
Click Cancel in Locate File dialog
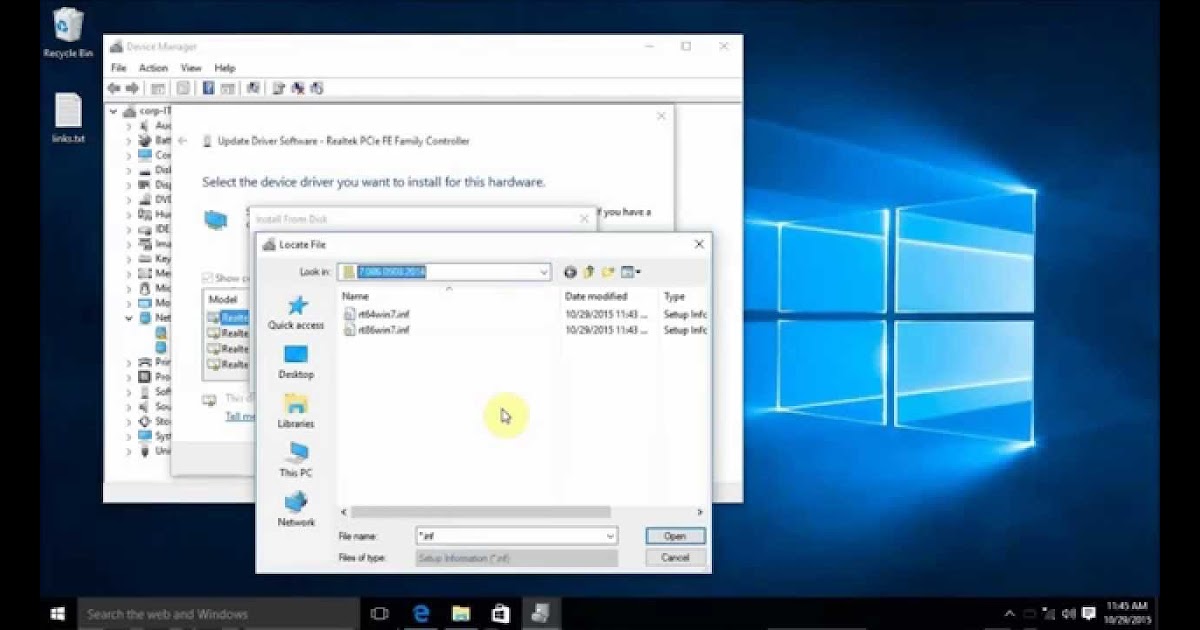pyautogui.click(x=675, y=558)
